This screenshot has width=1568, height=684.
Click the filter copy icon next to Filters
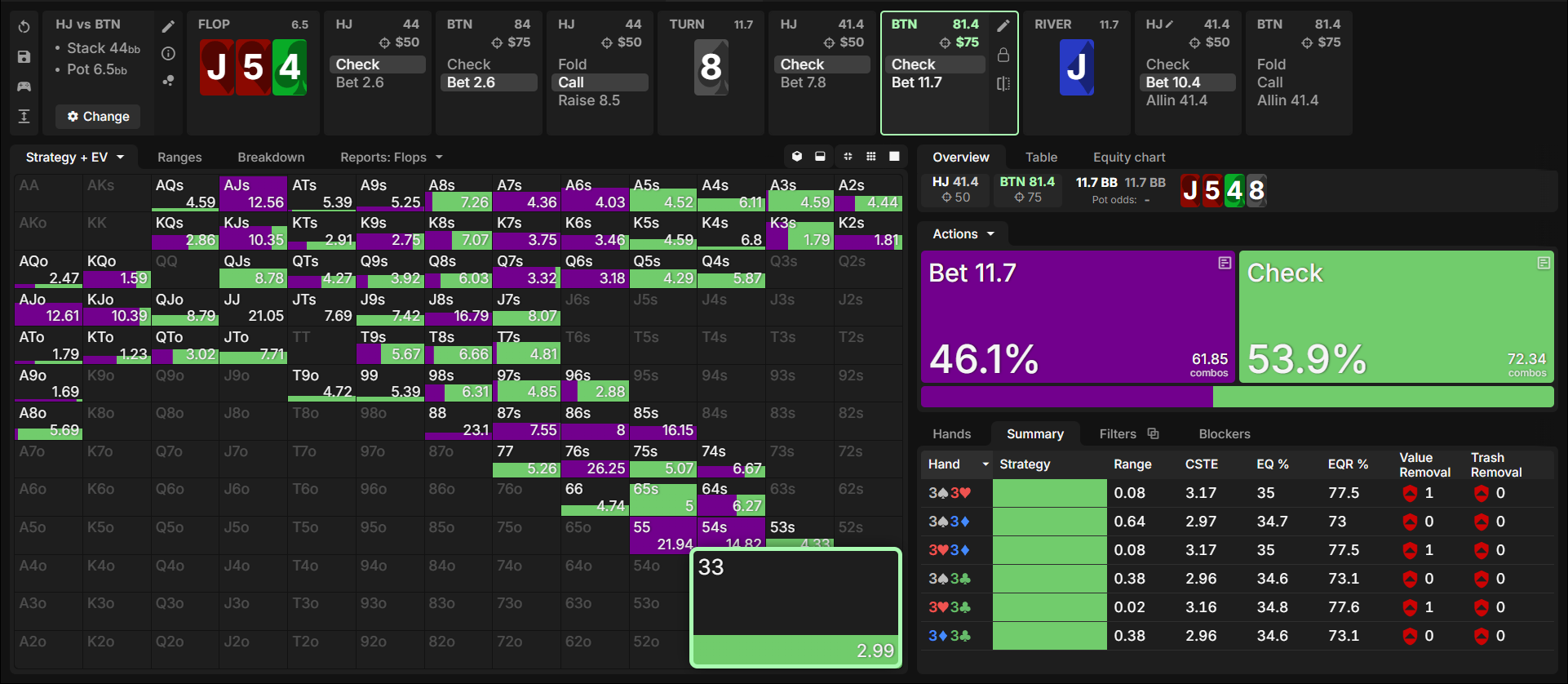[x=1153, y=433]
